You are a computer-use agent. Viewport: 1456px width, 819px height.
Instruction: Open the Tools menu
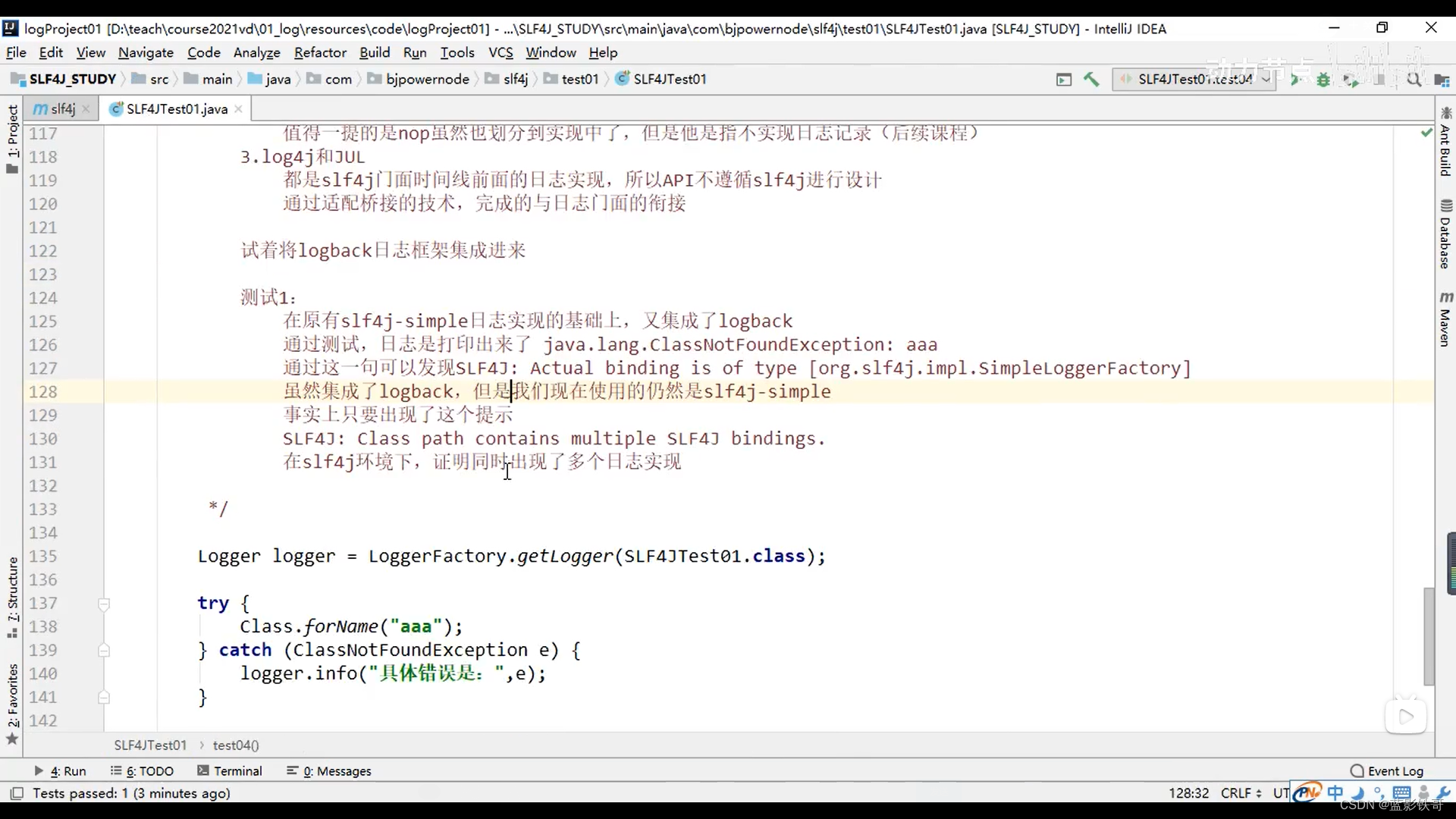(x=457, y=52)
